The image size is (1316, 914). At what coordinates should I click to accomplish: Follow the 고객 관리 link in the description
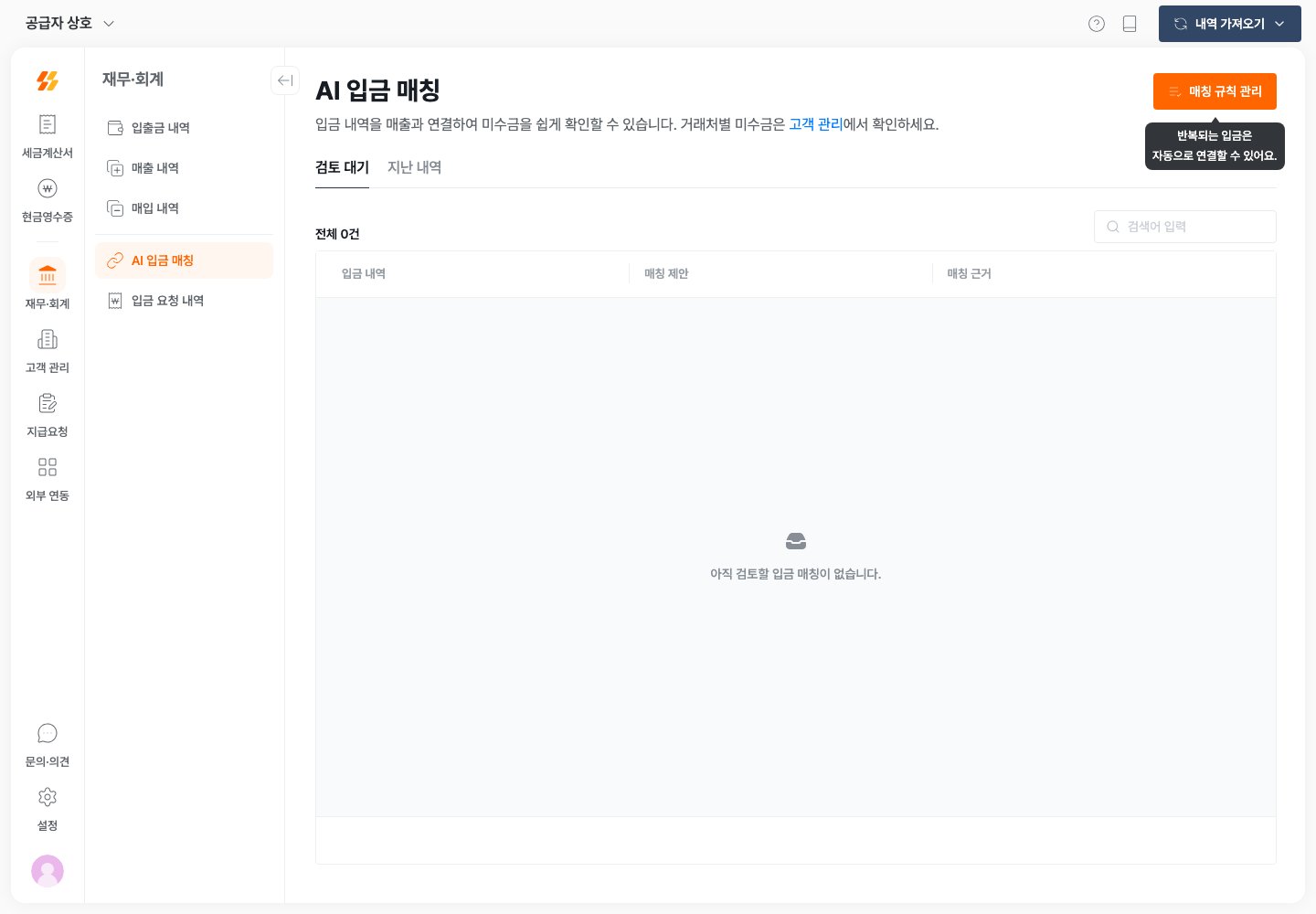816,124
